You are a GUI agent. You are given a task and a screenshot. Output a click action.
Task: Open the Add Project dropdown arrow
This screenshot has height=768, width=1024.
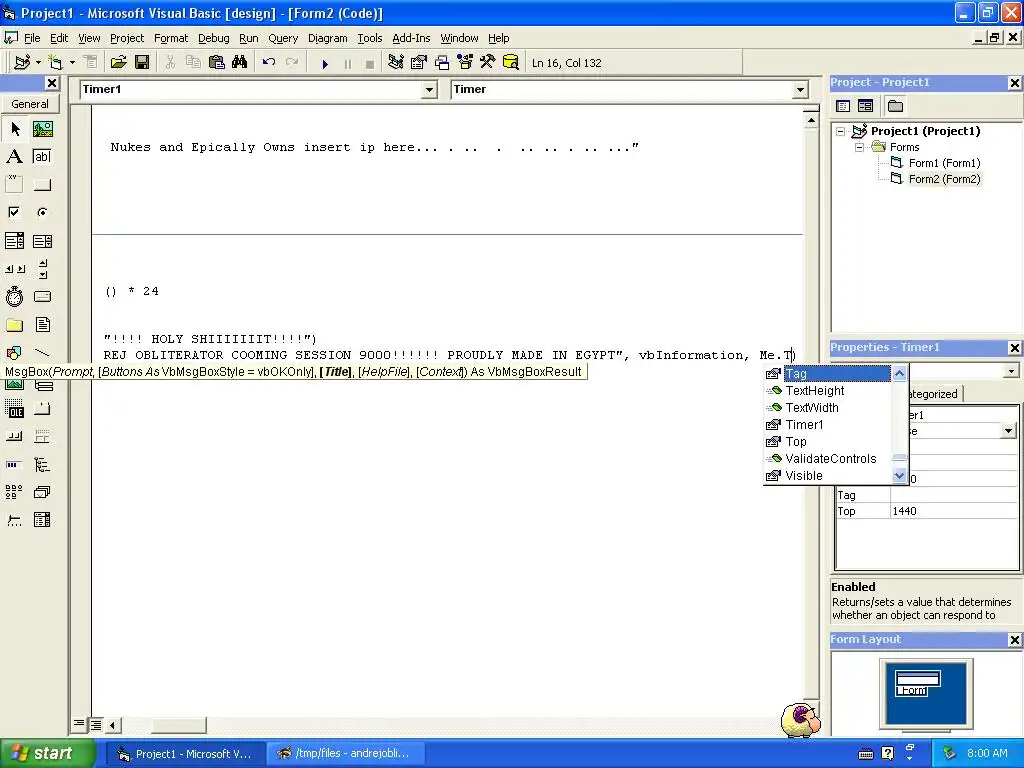39,63
